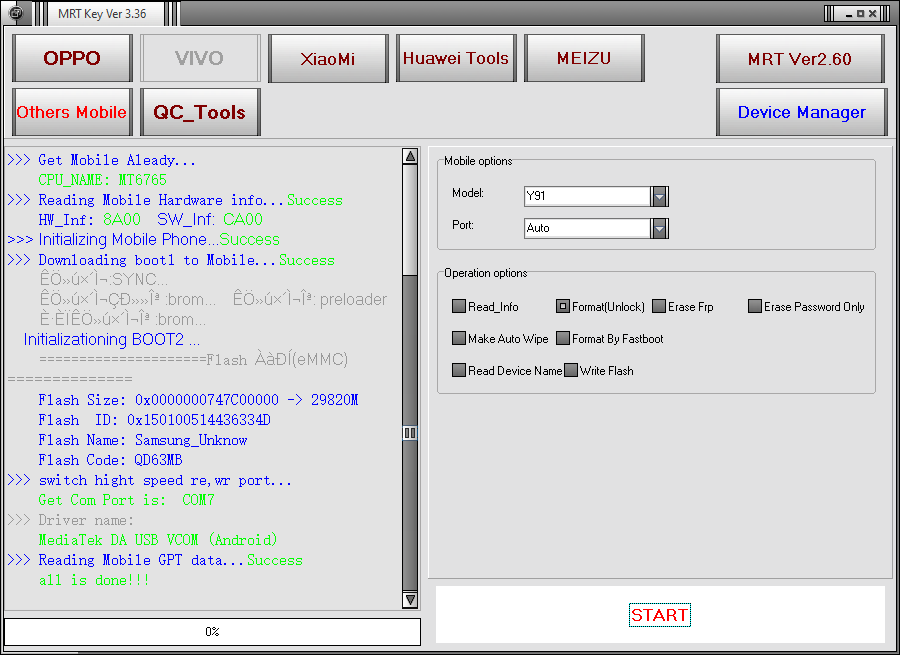This screenshot has width=900, height=655.
Task: Click 'Flash Size' log line
Action: [198, 400]
